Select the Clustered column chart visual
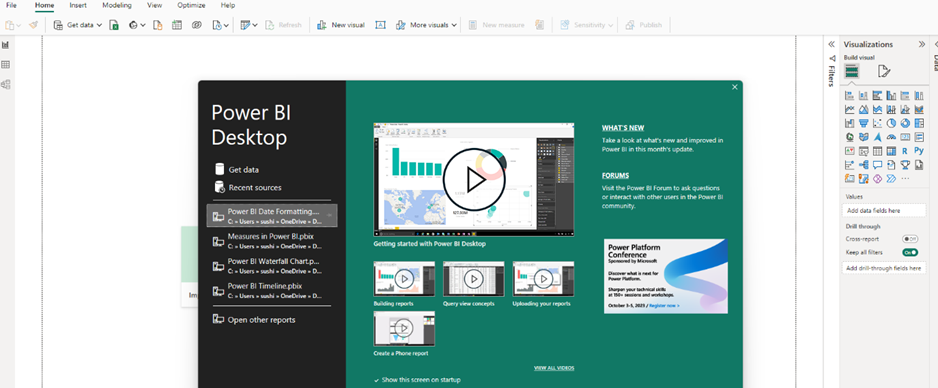The width and height of the screenshot is (938, 388). [x=891, y=96]
